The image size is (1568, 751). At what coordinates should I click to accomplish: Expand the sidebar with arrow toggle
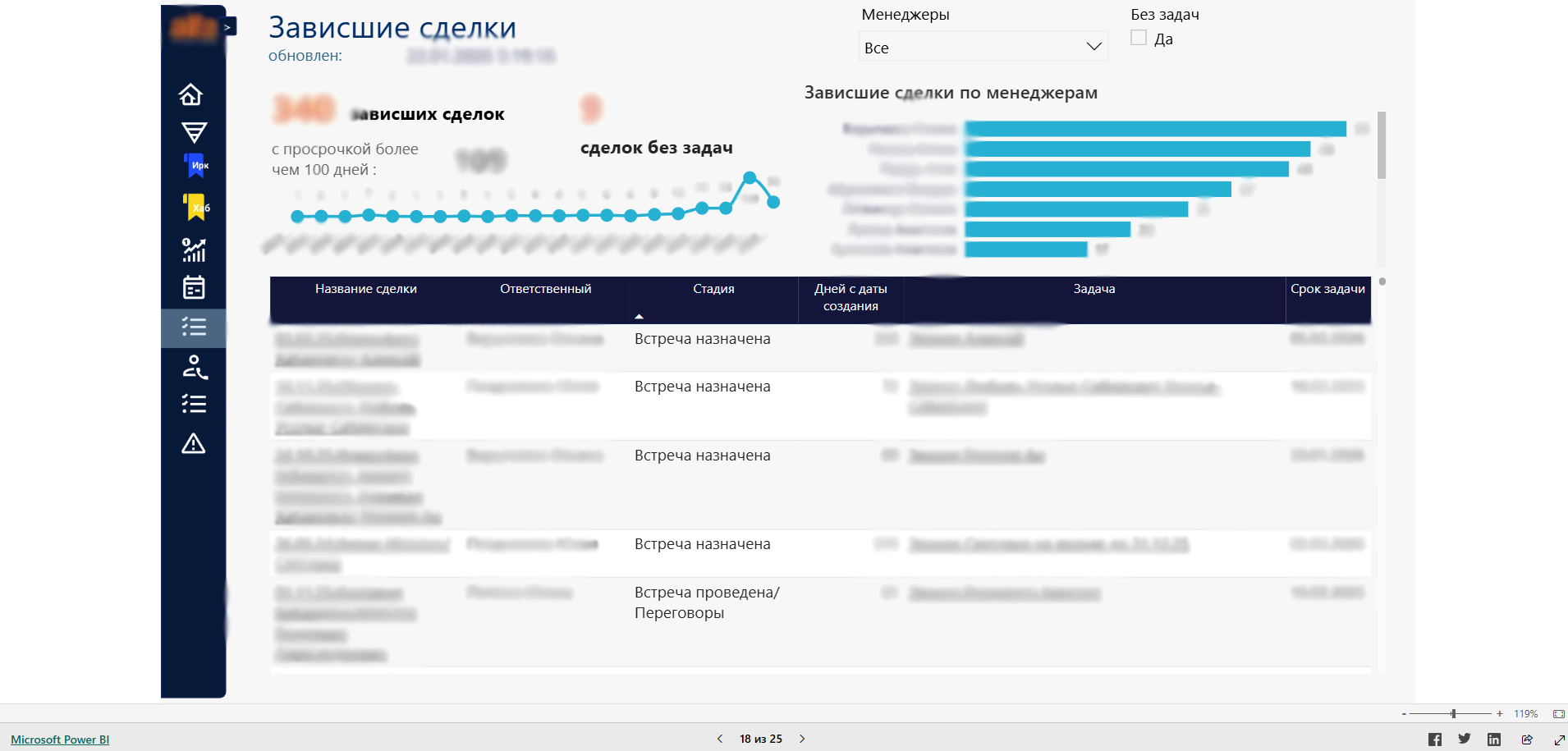coord(228,27)
